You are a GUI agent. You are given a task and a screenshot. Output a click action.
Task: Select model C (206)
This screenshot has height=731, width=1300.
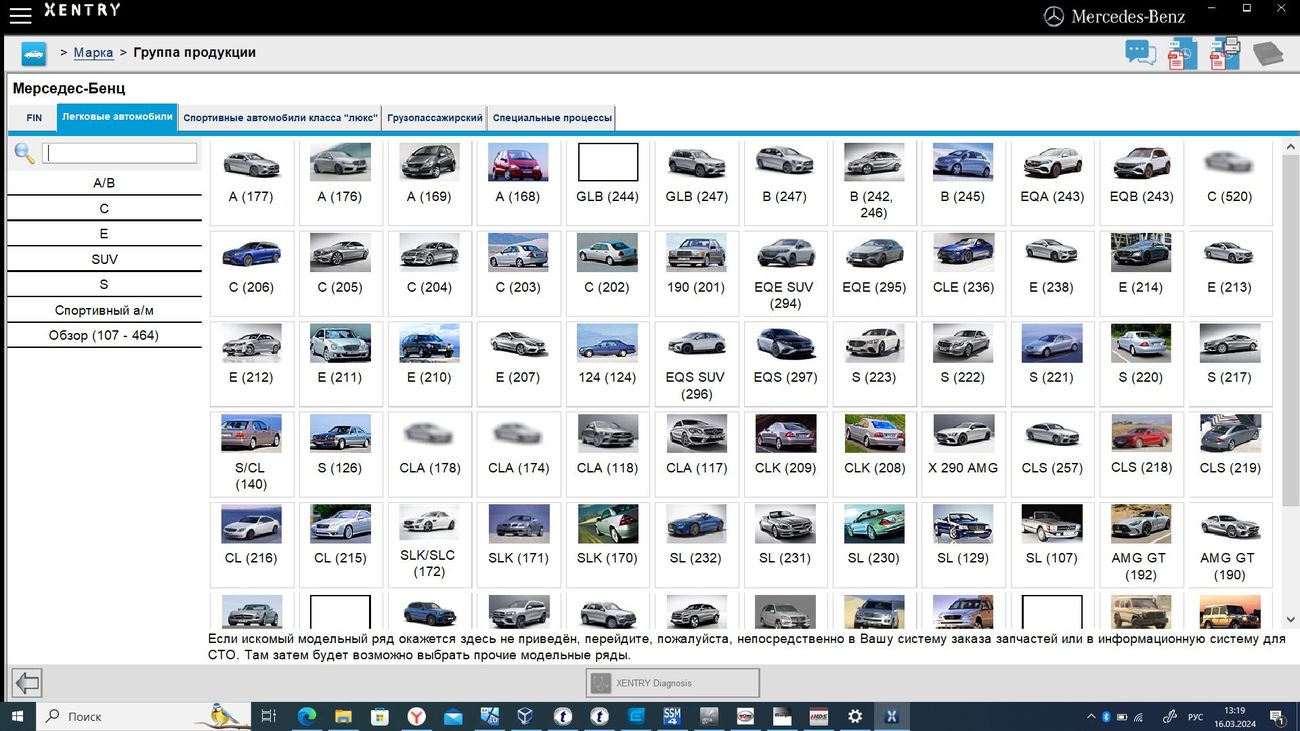[251, 272]
